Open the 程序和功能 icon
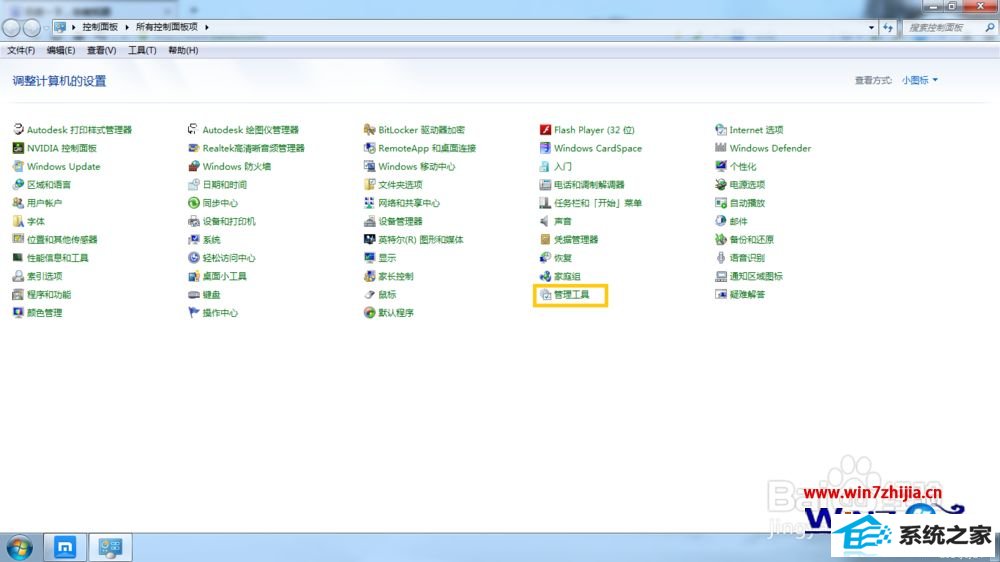 (18, 295)
